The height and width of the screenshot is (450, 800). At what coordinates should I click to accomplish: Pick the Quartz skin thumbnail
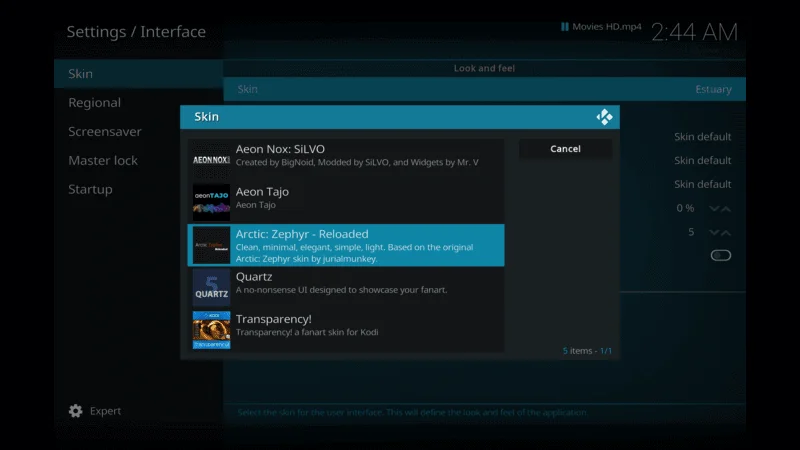[x=211, y=287]
